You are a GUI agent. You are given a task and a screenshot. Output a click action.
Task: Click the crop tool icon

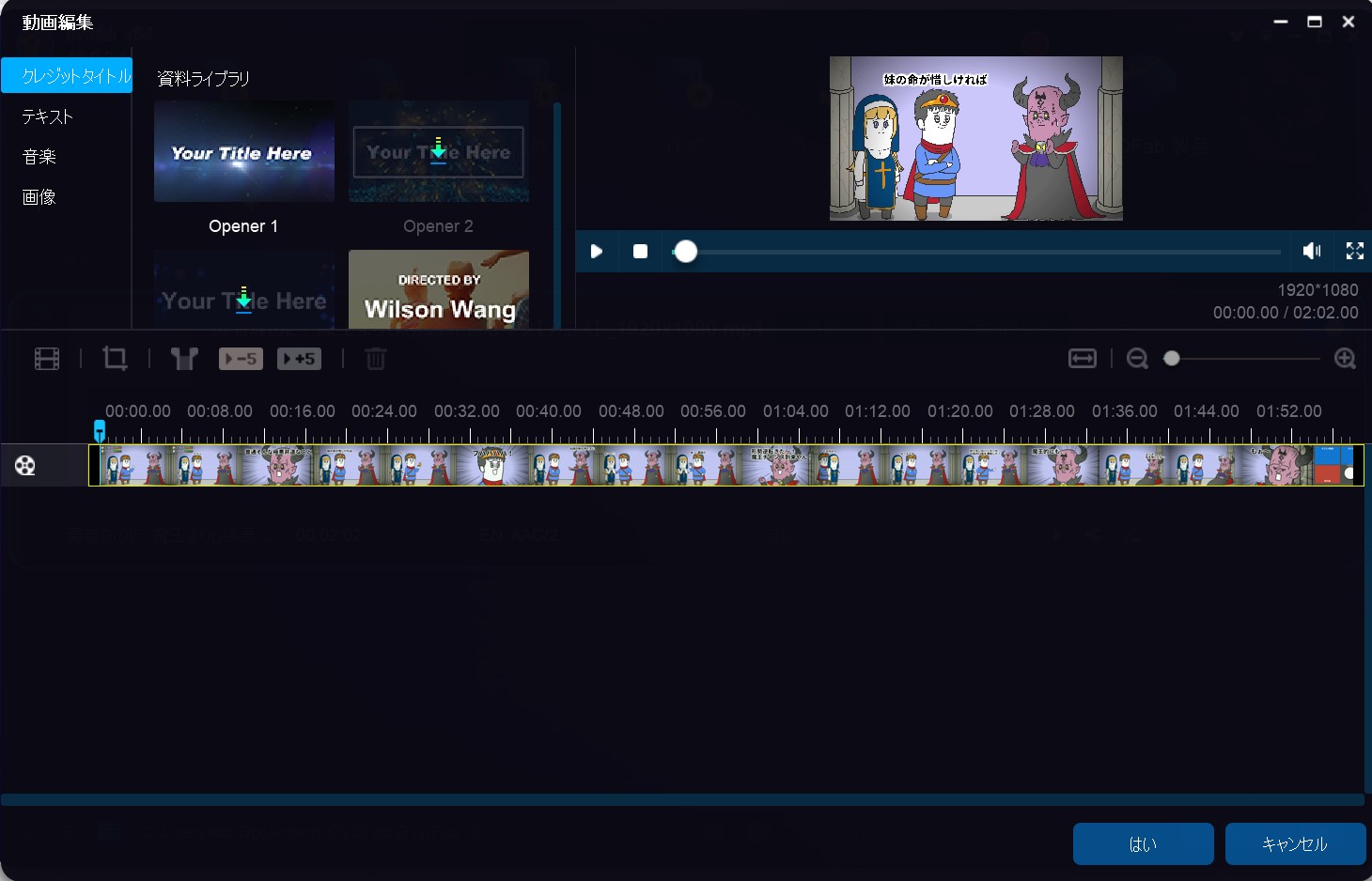(x=115, y=358)
